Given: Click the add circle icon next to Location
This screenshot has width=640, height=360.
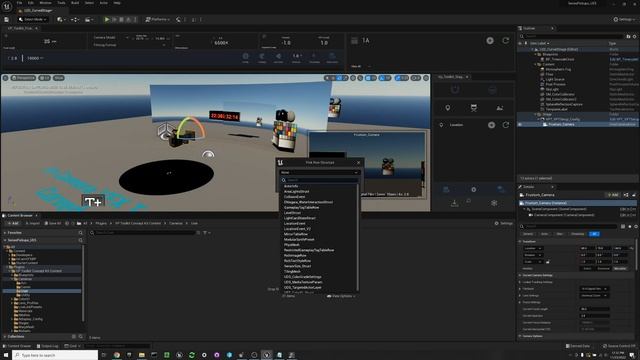Looking at the screenshot, I should [x=491, y=125].
